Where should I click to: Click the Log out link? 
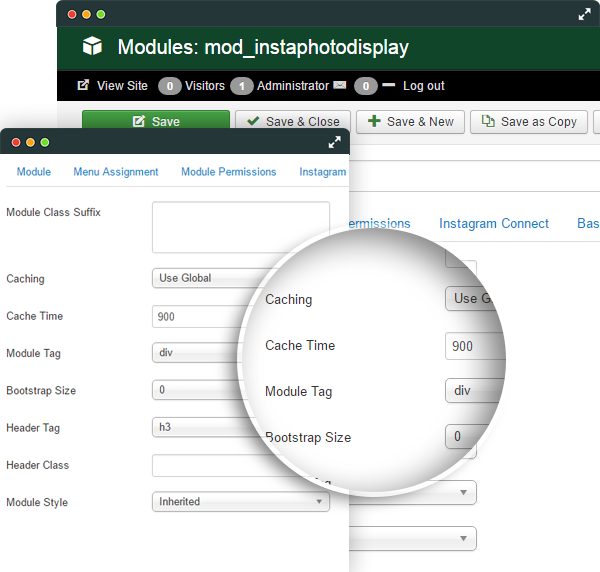pos(424,86)
